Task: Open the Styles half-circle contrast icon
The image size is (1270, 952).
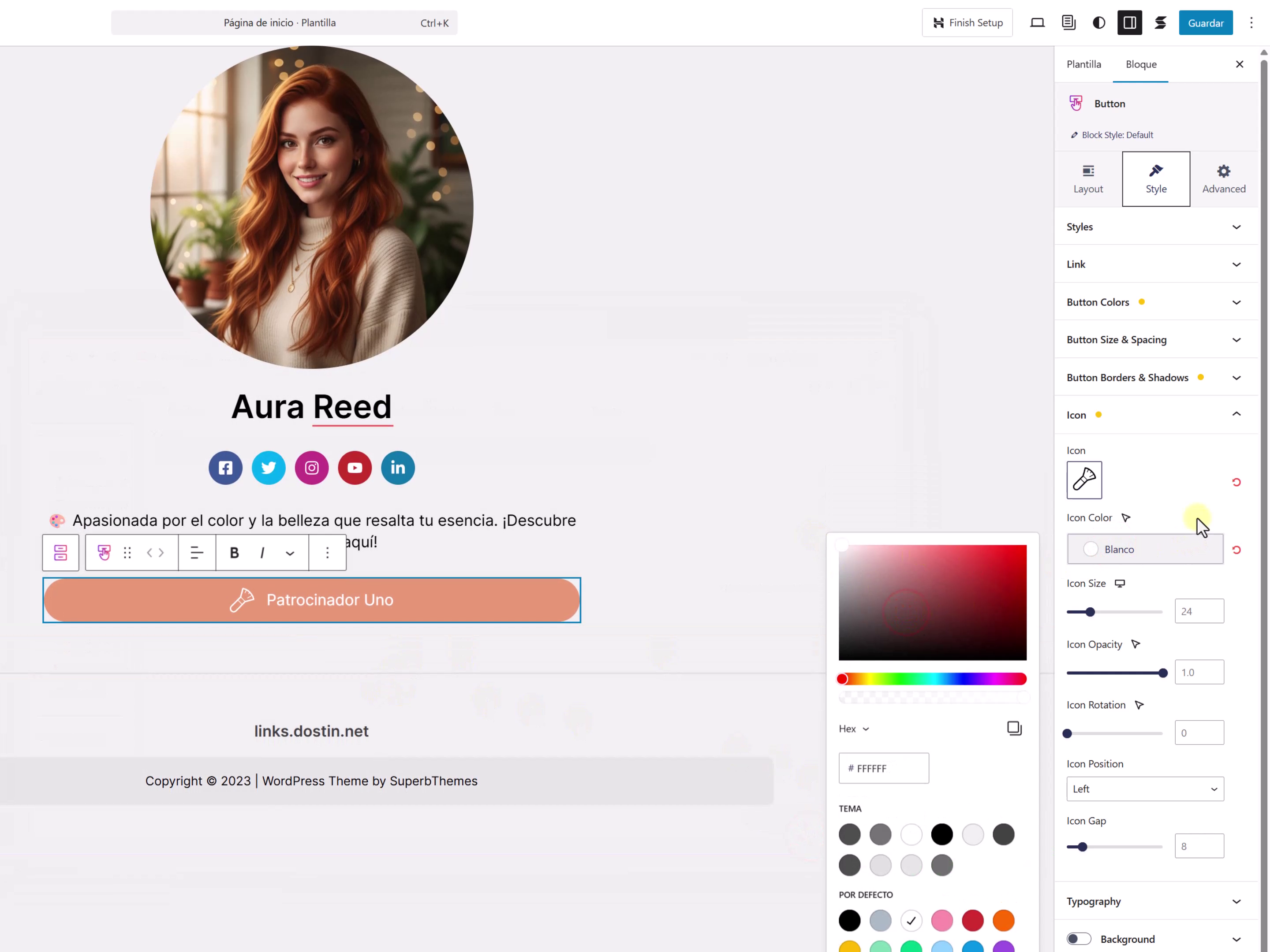Action: pyautogui.click(x=1098, y=23)
